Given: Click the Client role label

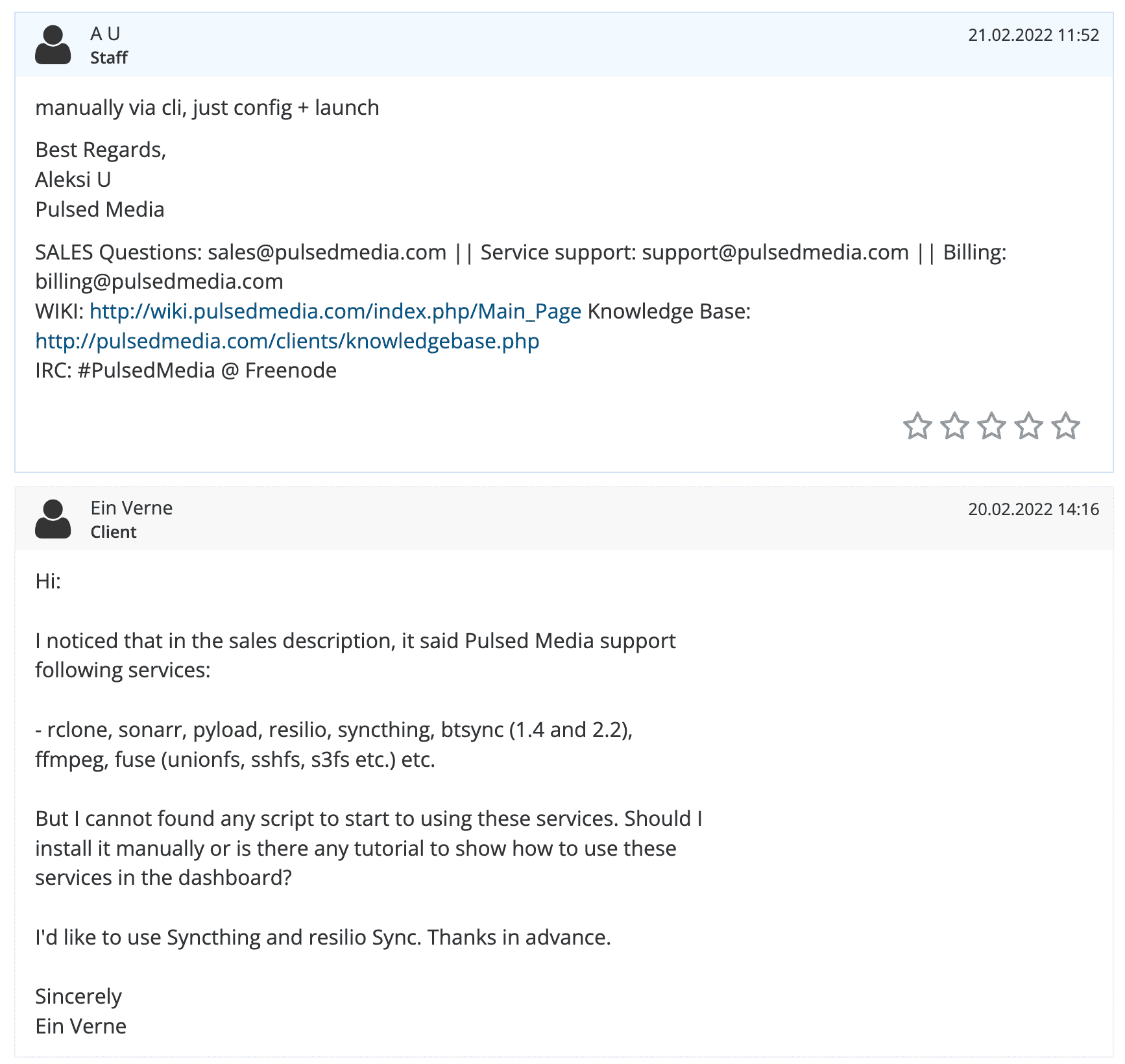Looking at the screenshot, I should pyautogui.click(x=114, y=532).
